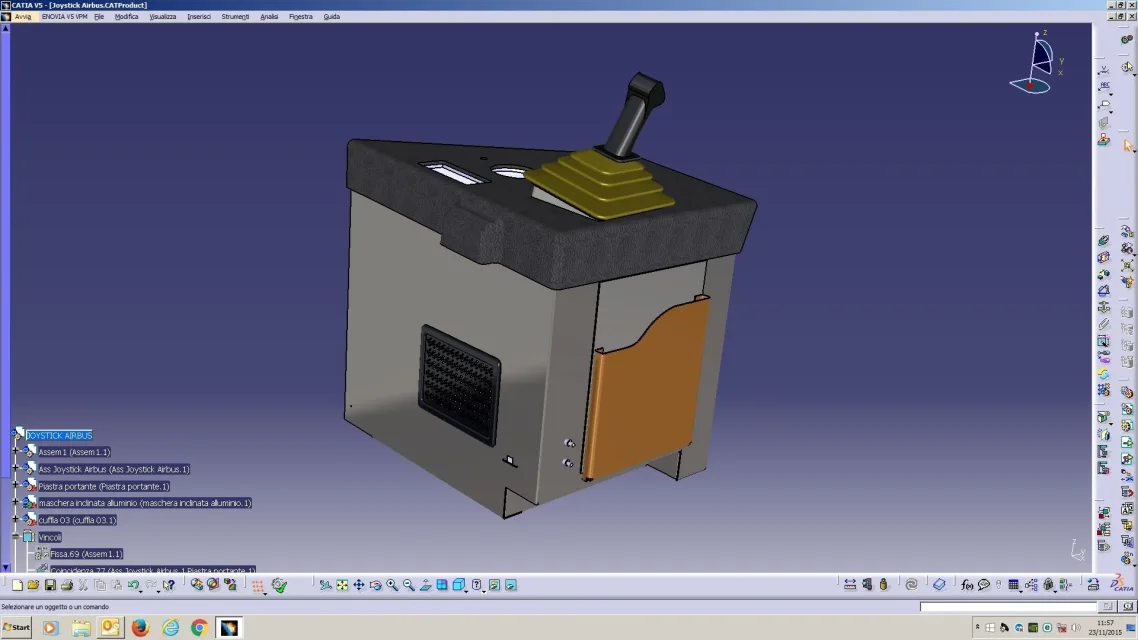Open the view mode shading dropdown arrow
The width and height of the screenshot is (1138, 640).
tap(466, 588)
